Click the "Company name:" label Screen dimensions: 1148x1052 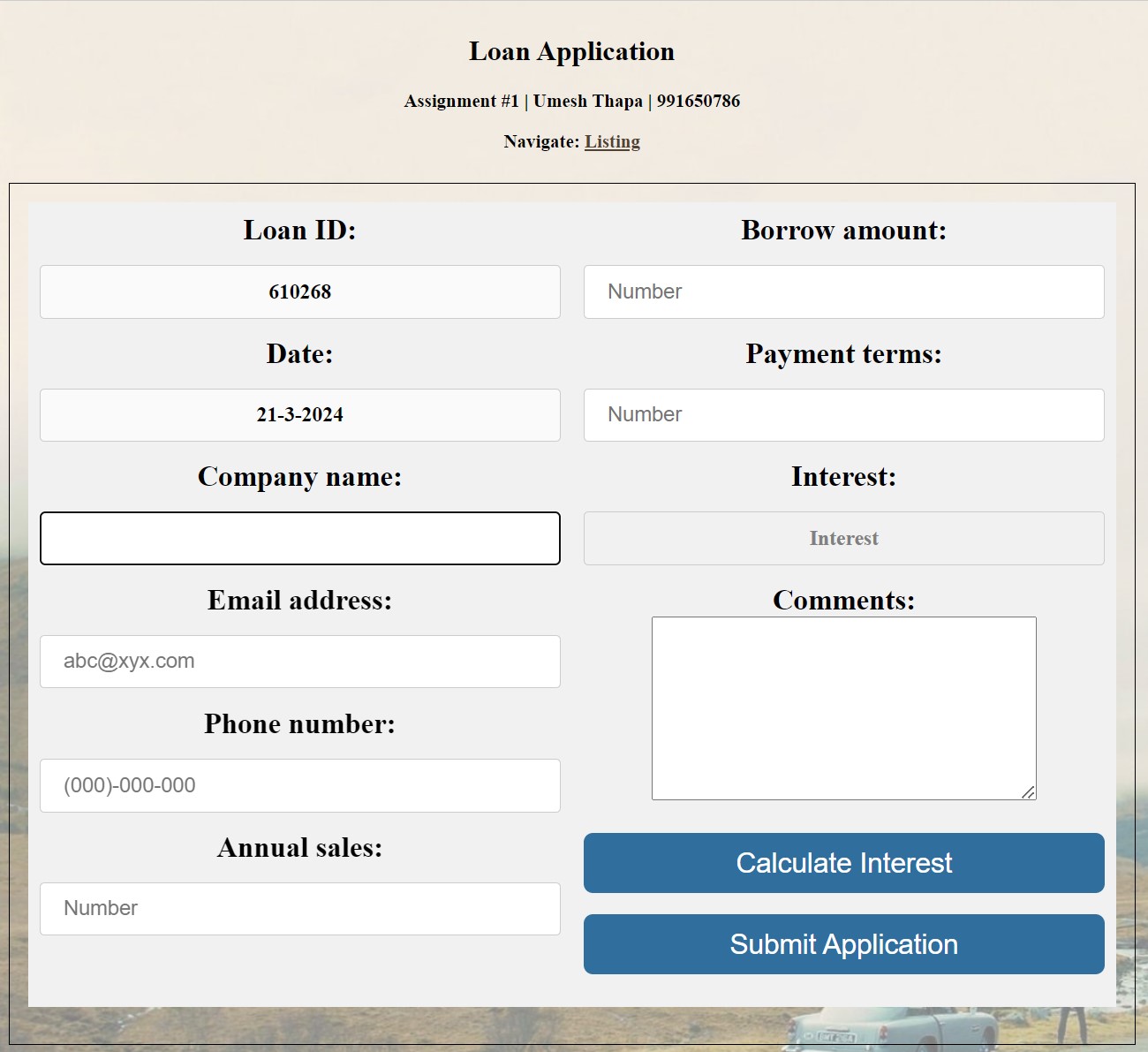[x=300, y=477]
